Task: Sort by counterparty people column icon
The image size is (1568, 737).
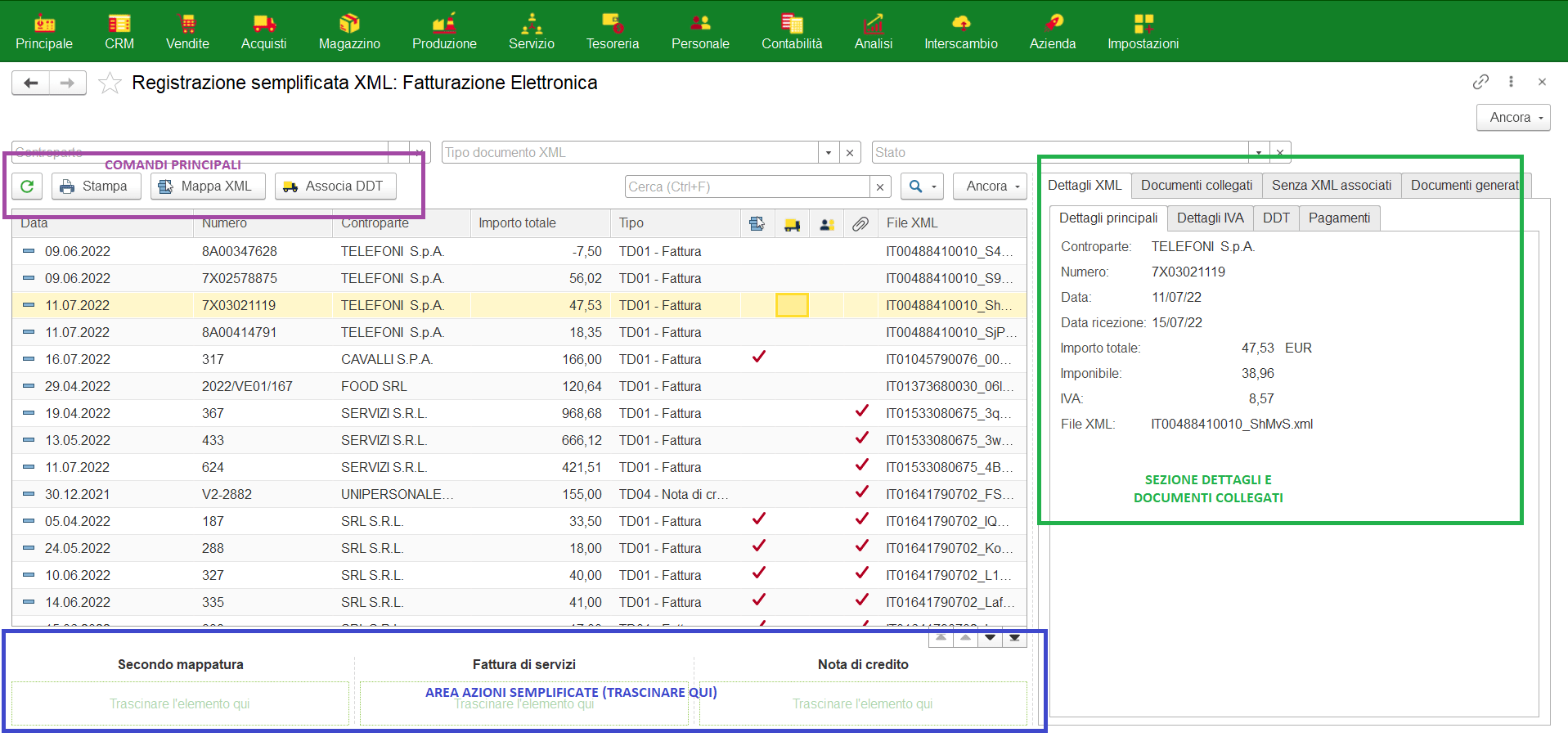Action: (x=827, y=223)
